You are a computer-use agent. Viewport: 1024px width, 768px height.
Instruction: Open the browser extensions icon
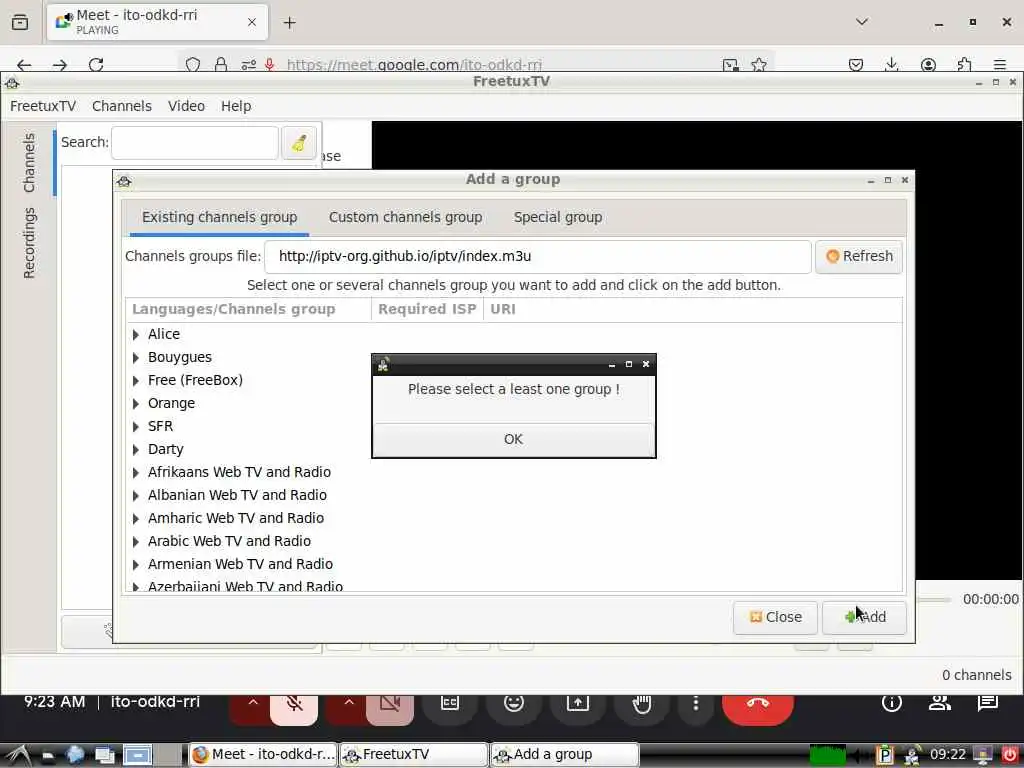(x=964, y=65)
